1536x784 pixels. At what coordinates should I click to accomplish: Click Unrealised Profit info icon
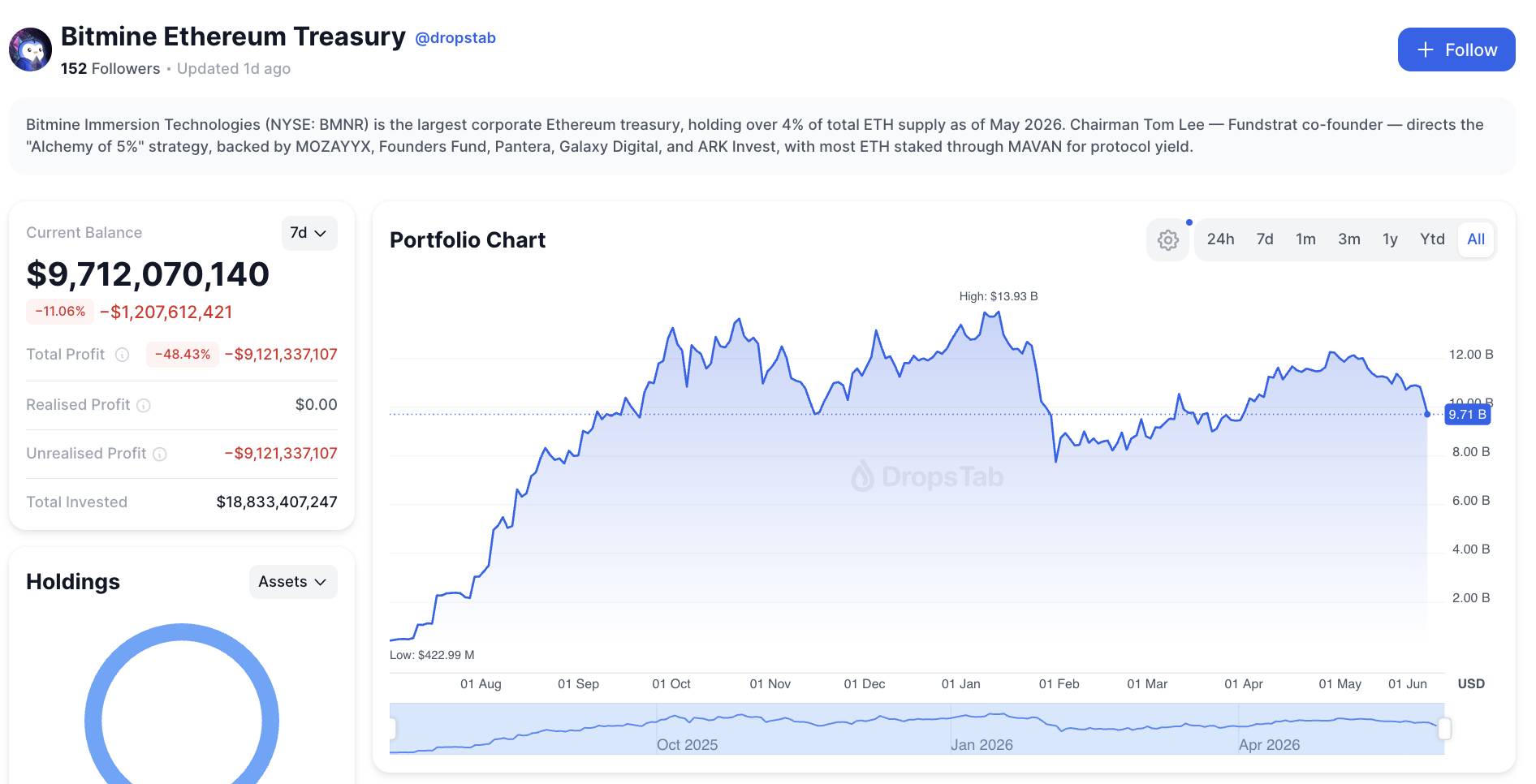click(160, 454)
